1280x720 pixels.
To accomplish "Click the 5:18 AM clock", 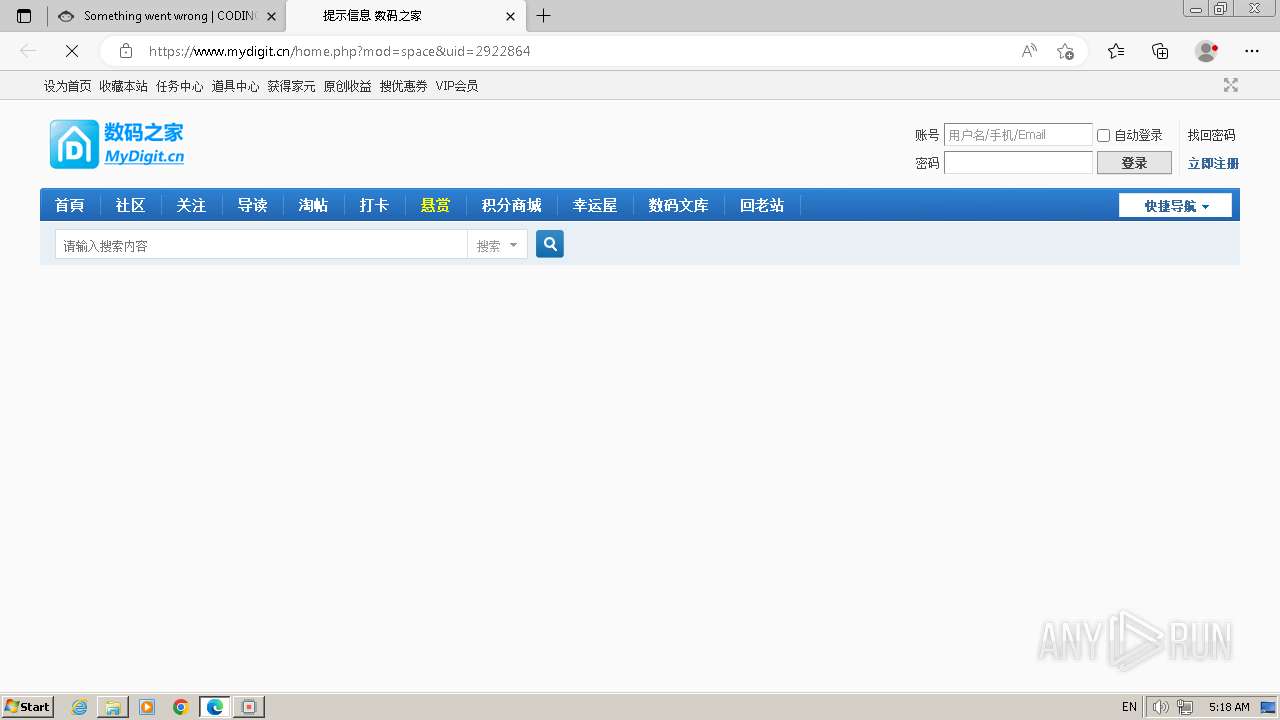I will pos(1229,707).
